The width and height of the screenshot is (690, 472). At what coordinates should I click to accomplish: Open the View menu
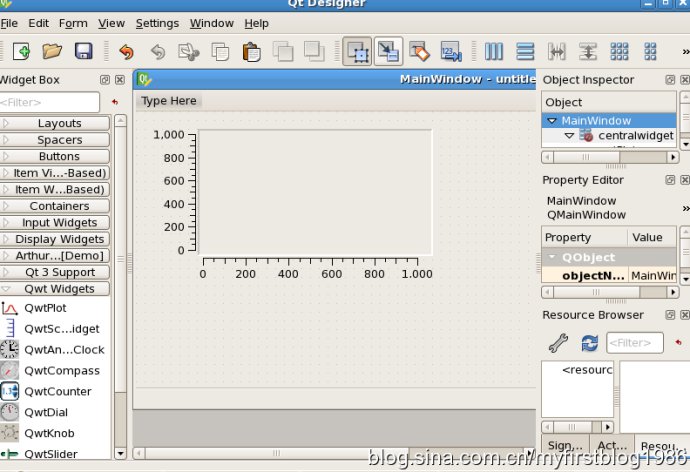coord(111,23)
